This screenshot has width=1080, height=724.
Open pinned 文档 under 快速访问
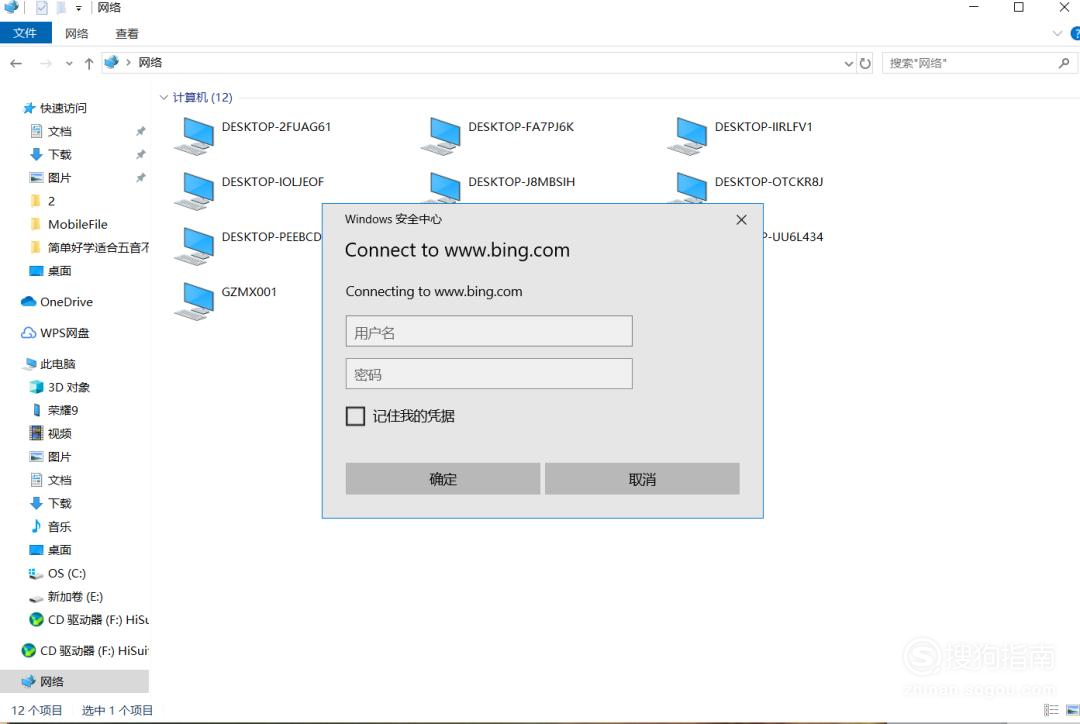[x=59, y=132]
